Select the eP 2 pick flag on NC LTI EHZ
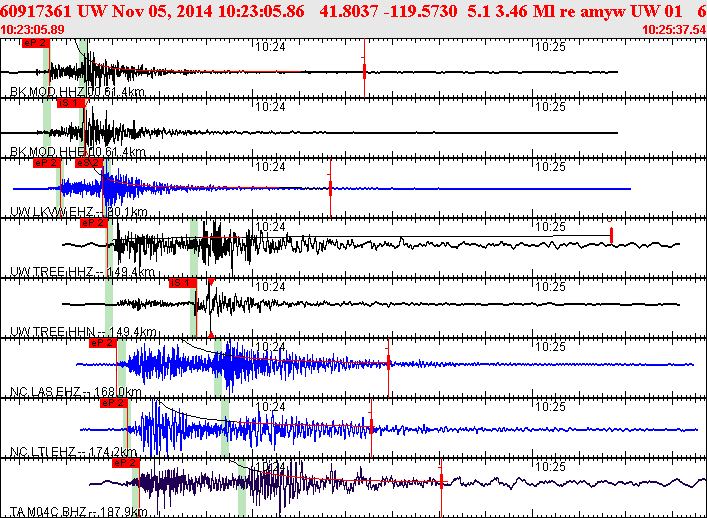 pos(114,403)
